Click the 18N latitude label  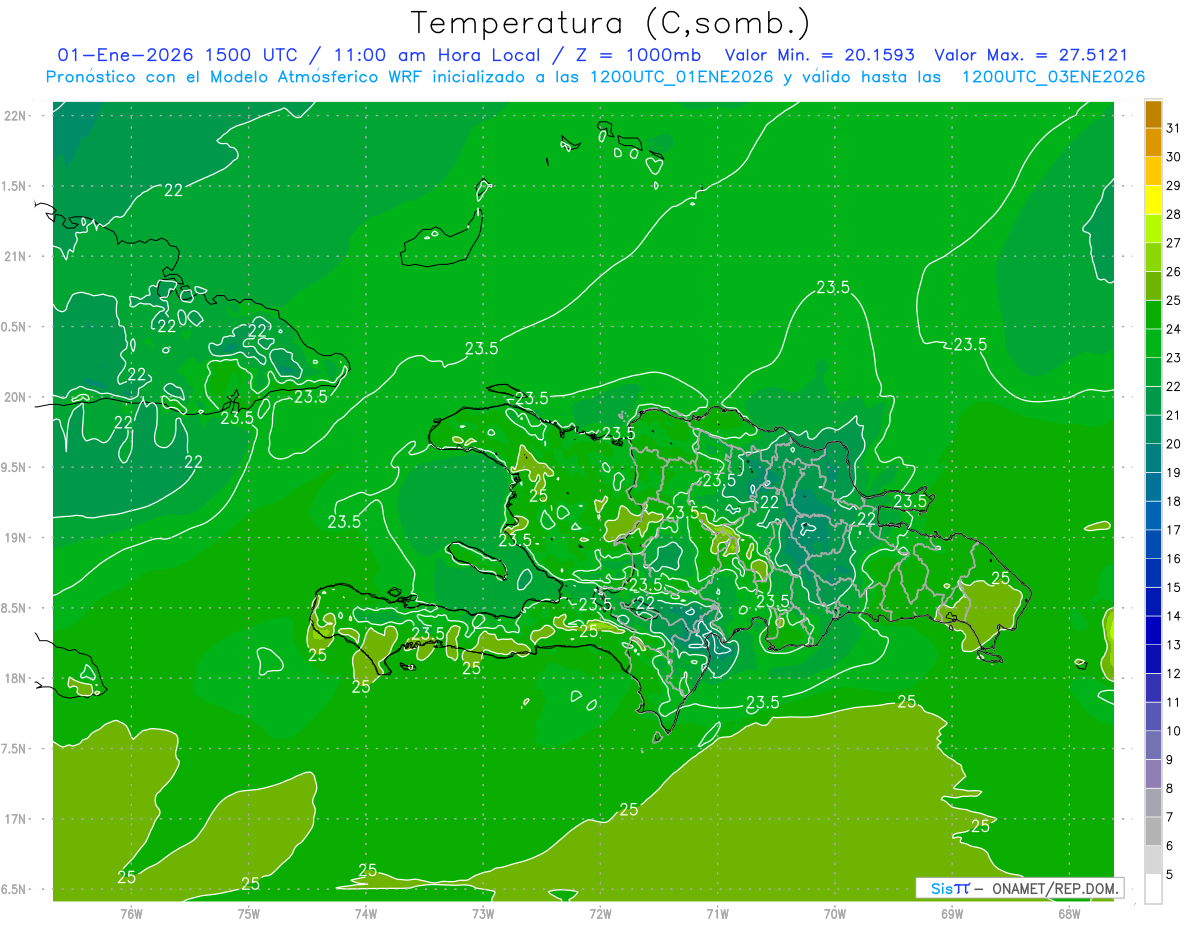coord(15,678)
